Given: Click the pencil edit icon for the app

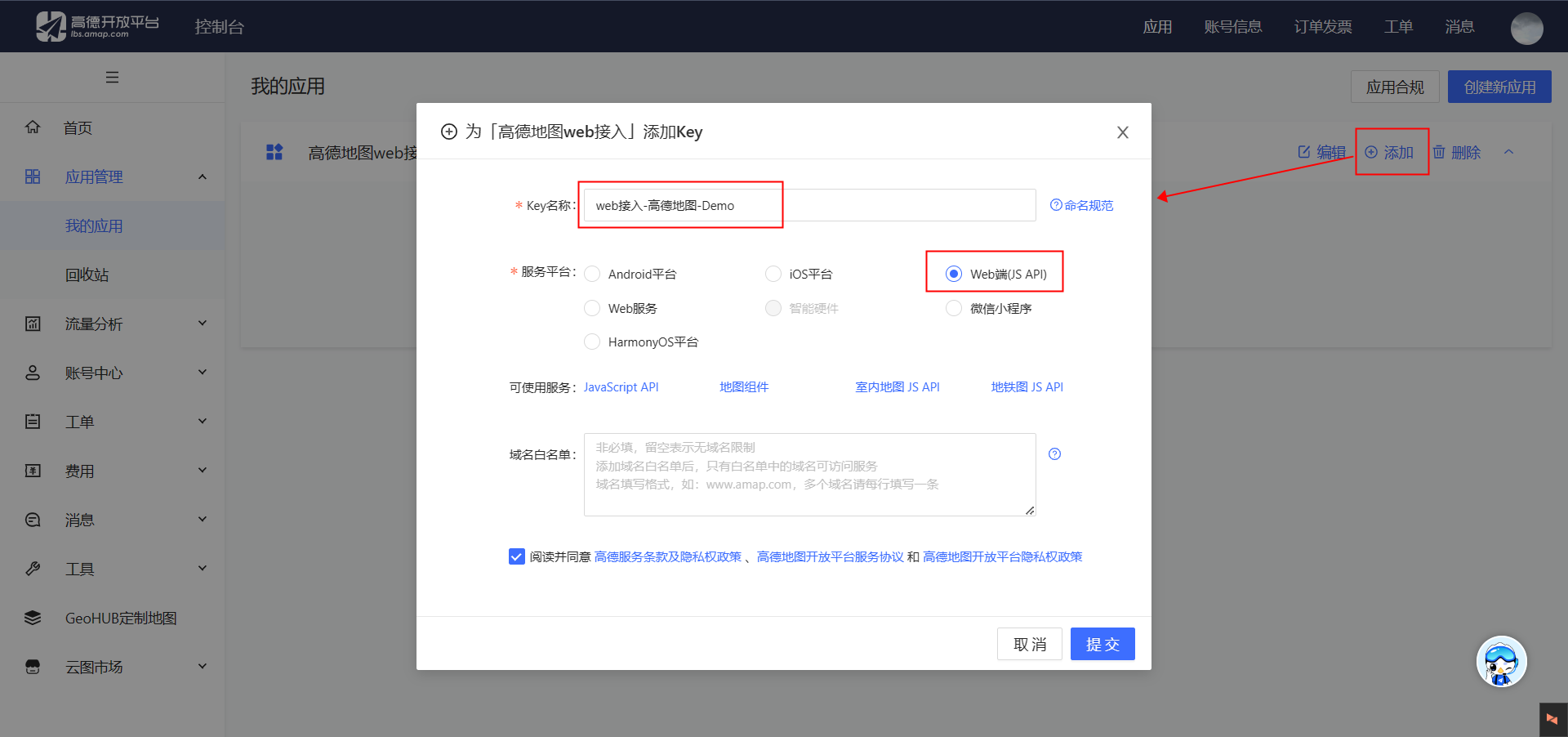Looking at the screenshot, I should 1304,152.
